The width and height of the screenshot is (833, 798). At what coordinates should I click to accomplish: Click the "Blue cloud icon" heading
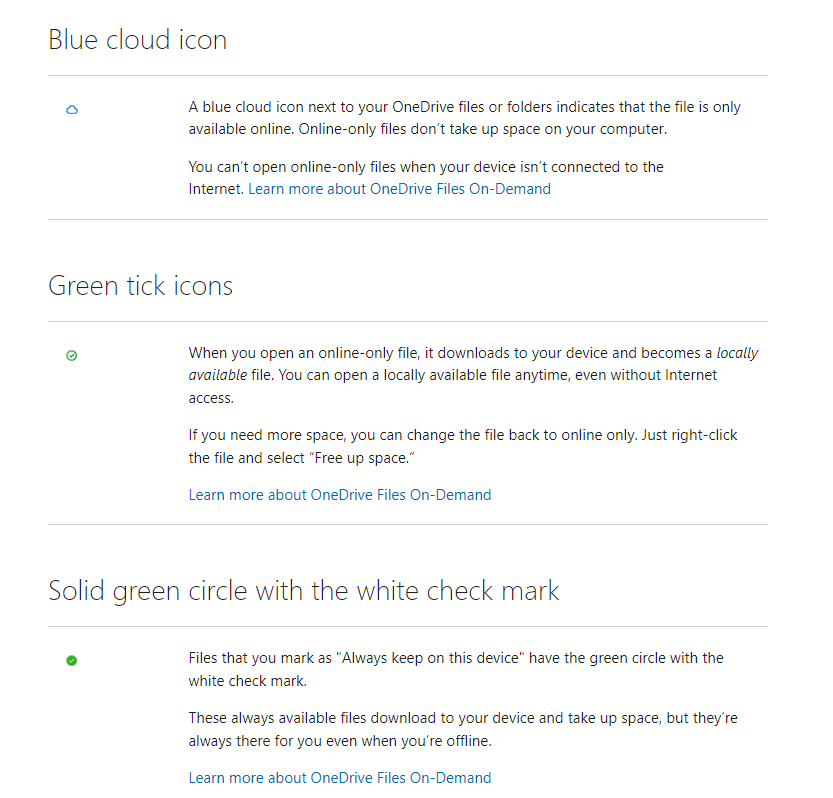(x=138, y=40)
